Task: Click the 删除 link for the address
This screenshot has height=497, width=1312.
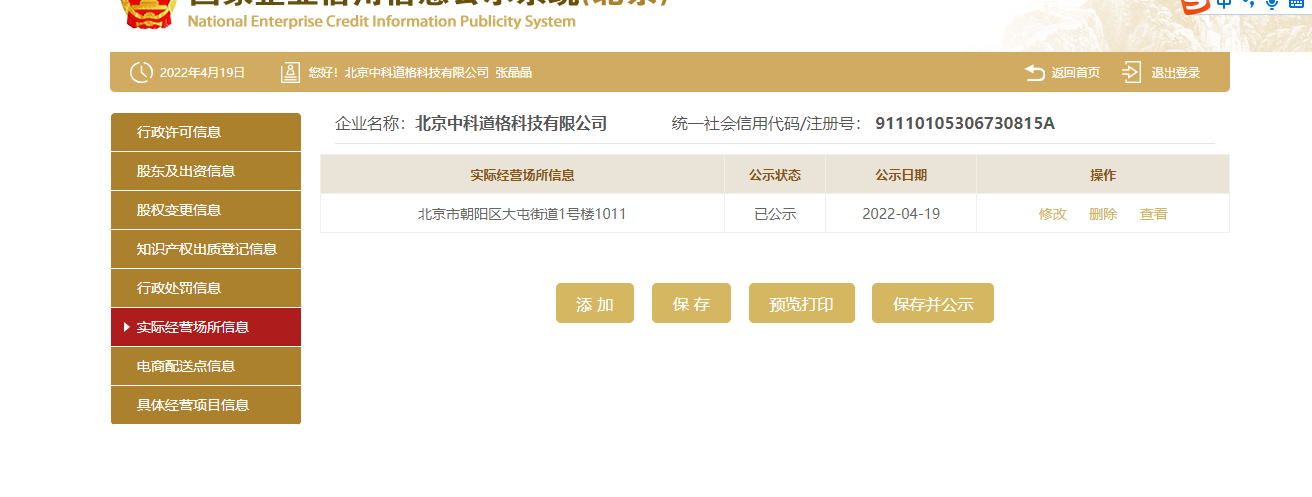Action: coord(1103,214)
